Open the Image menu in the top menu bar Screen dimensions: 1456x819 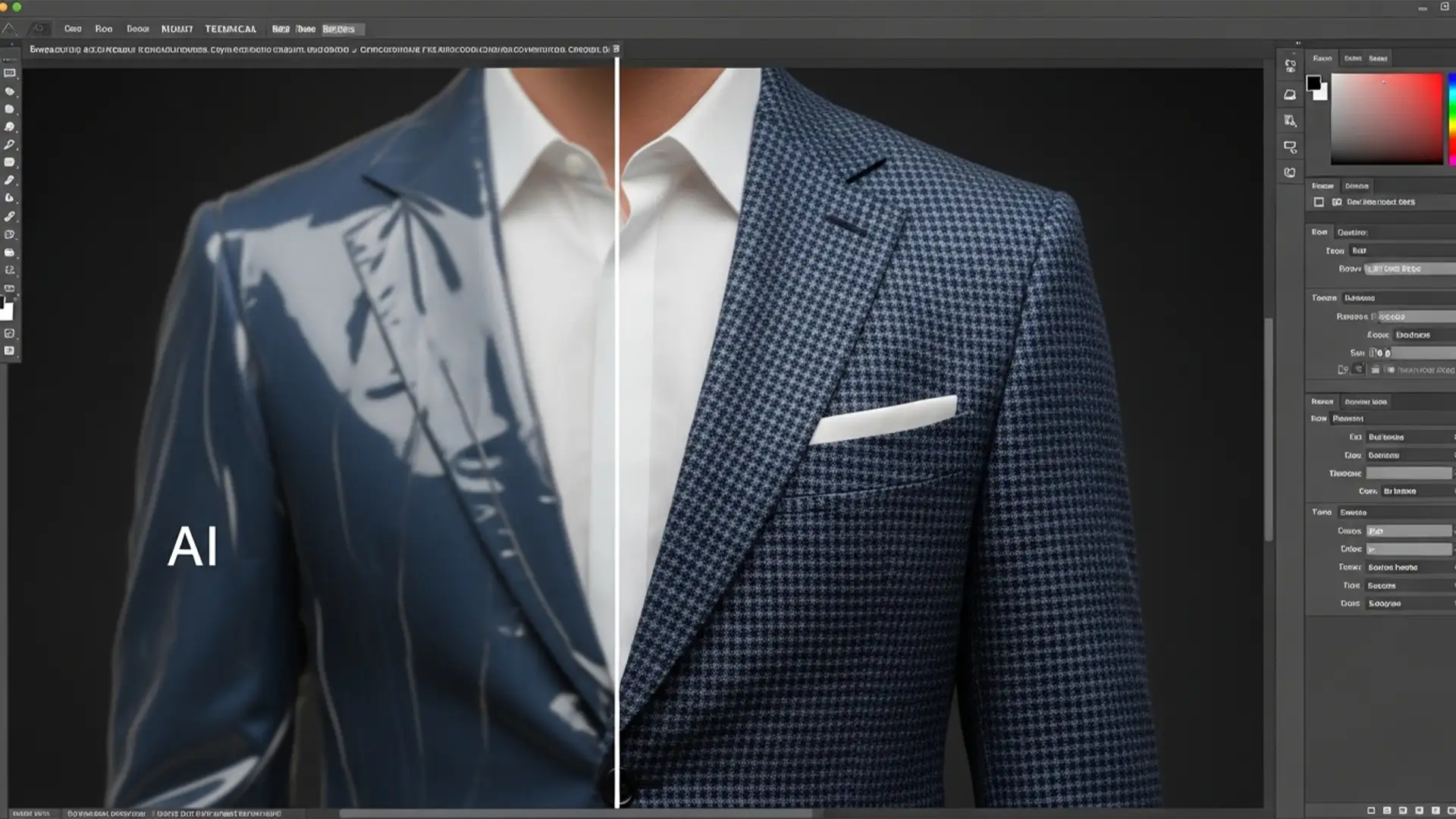point(138,29)
